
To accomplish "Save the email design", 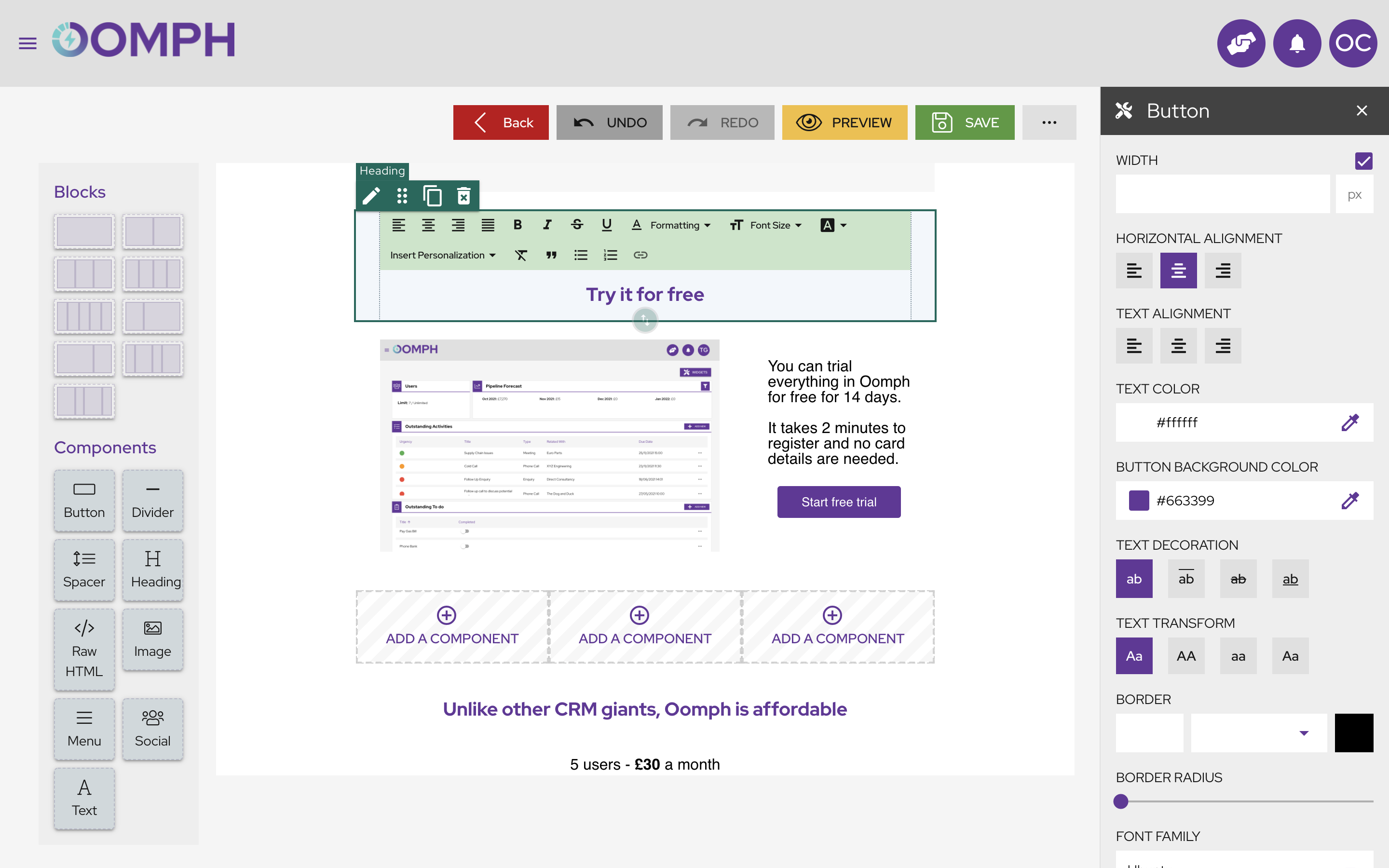I will [964, 122].
